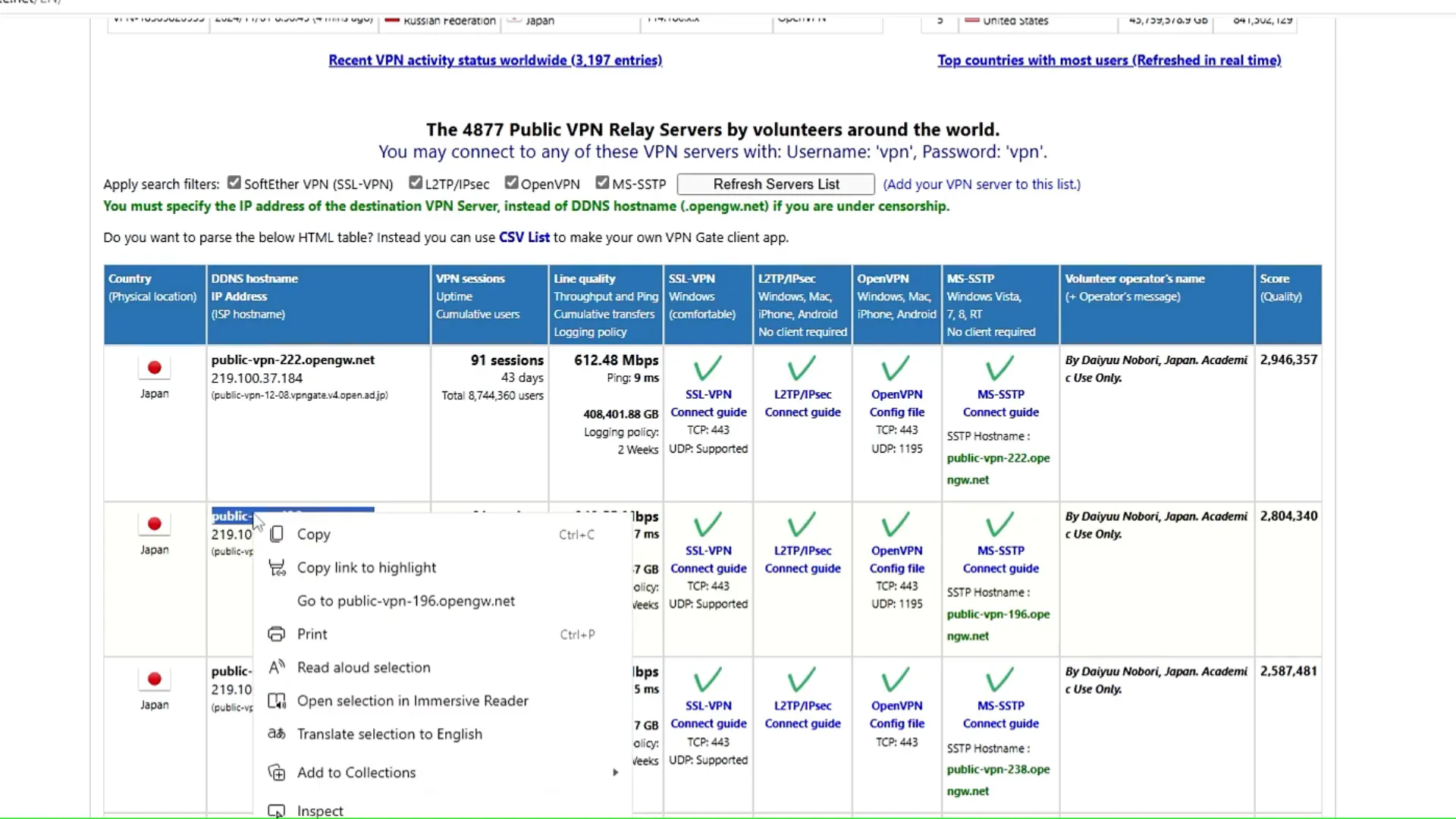Click SSL-VPN checkmark in public-vpn-222 row
Screen dimensions: 1456x819
tap(708, 369)
